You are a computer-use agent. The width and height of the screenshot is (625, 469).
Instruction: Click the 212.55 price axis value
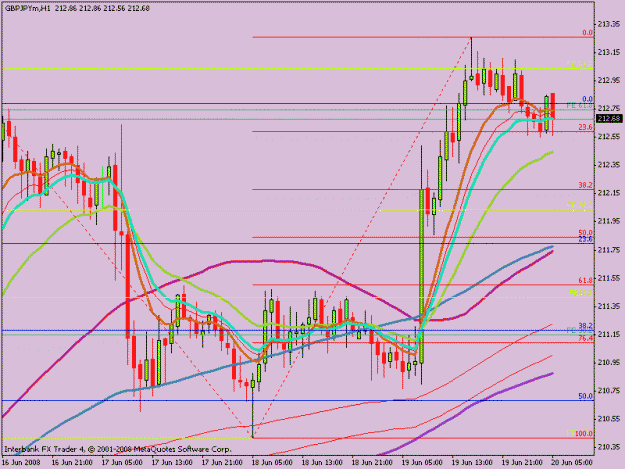609,137
